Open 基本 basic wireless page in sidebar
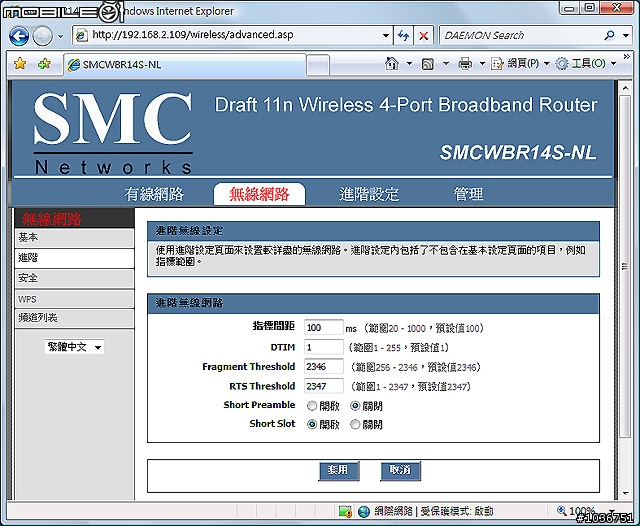 click(74, 238)
